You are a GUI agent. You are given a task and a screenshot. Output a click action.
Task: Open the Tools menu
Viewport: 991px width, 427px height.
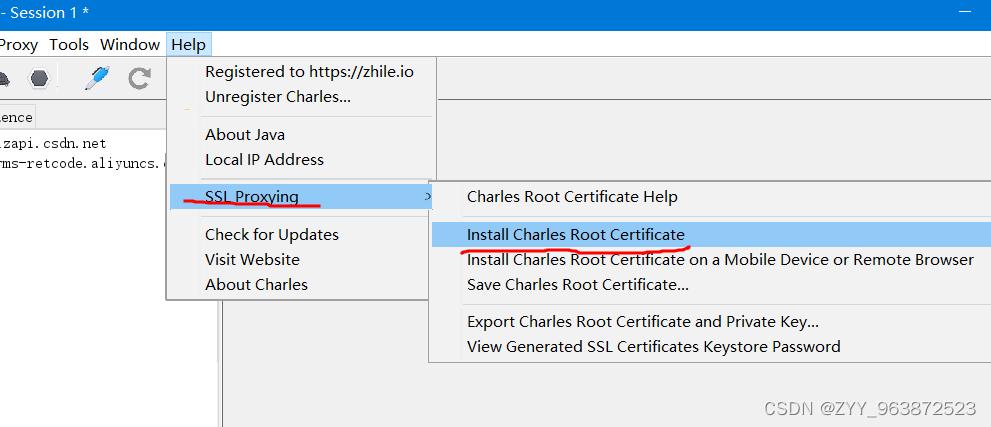69,44
